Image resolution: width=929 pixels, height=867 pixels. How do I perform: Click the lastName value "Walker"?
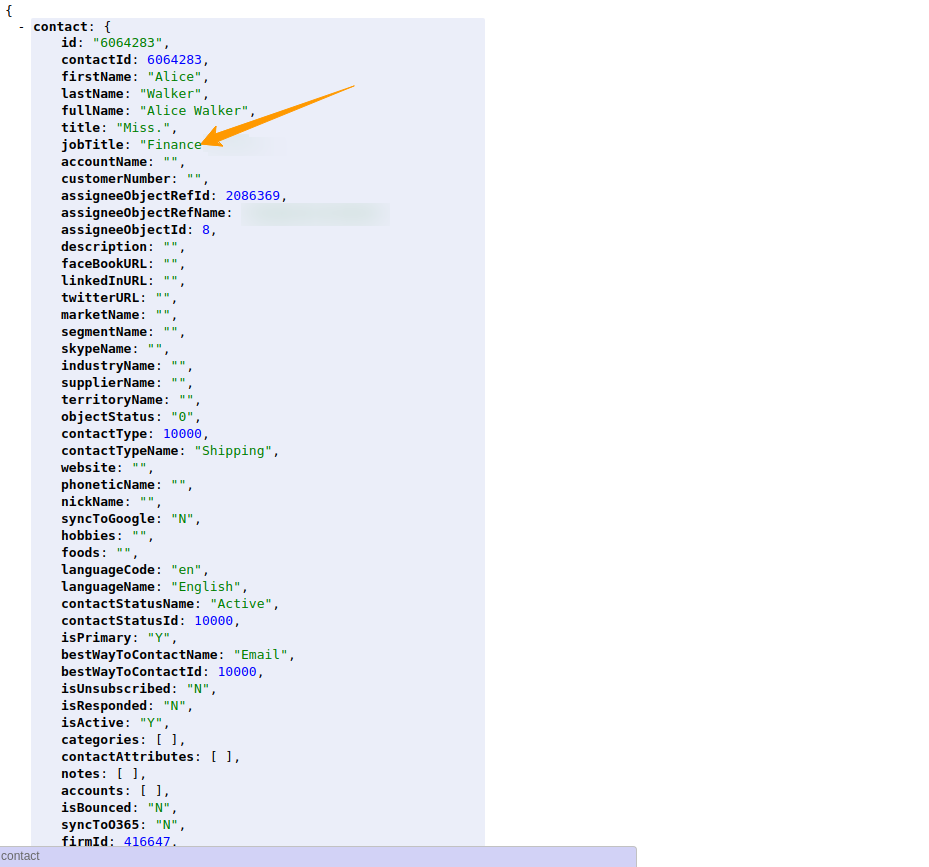tap(170, 94)
